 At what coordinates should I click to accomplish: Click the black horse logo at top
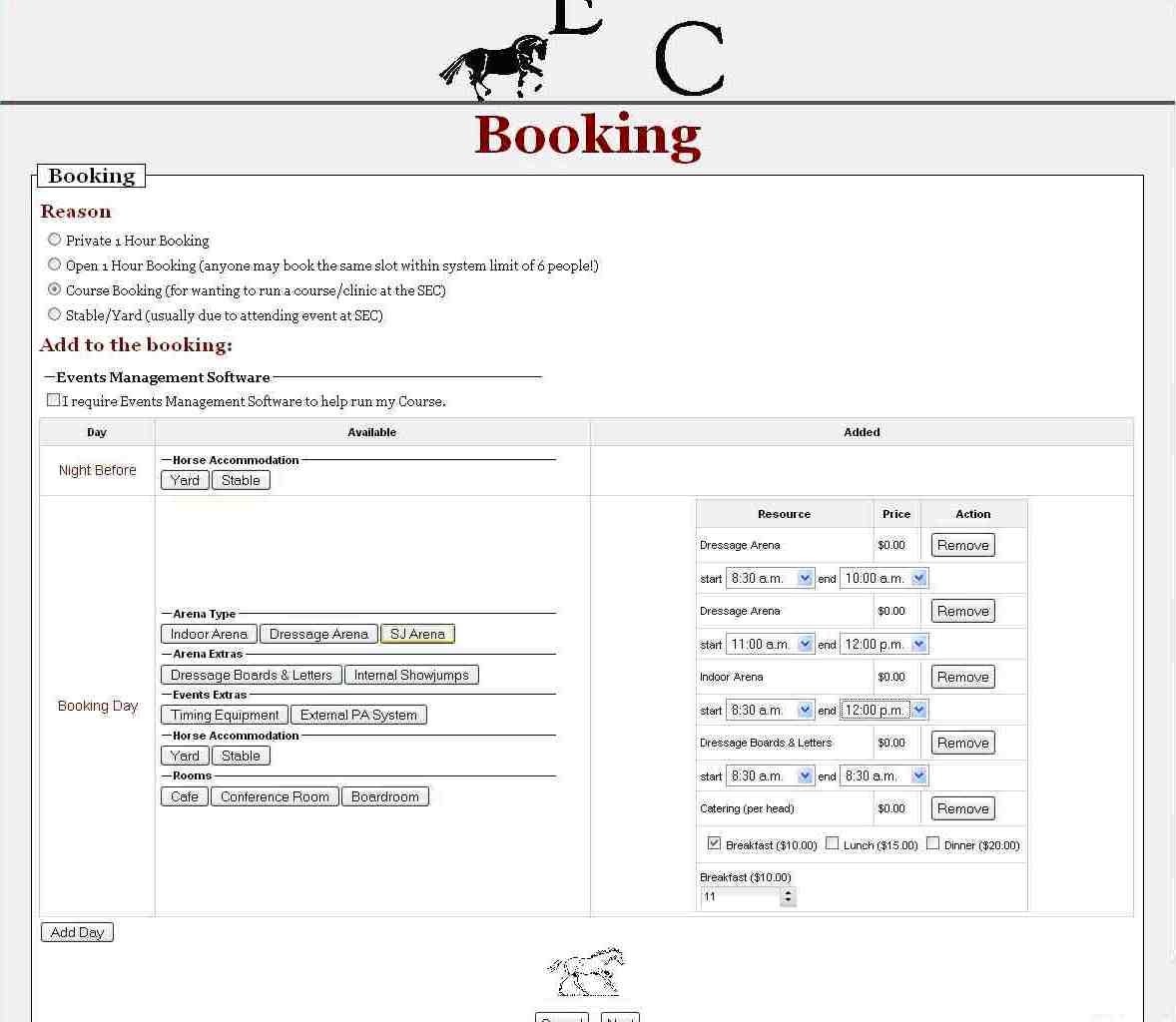[x=494, y=67]
